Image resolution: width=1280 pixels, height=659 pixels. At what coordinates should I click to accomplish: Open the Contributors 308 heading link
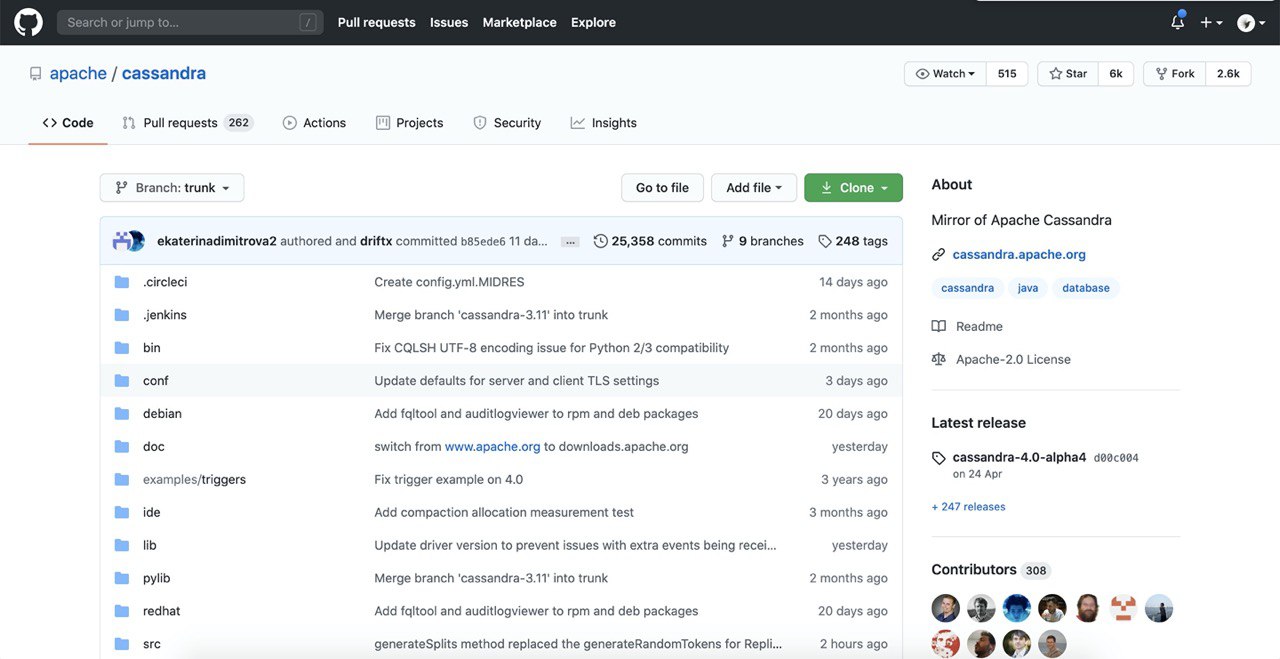990,570
